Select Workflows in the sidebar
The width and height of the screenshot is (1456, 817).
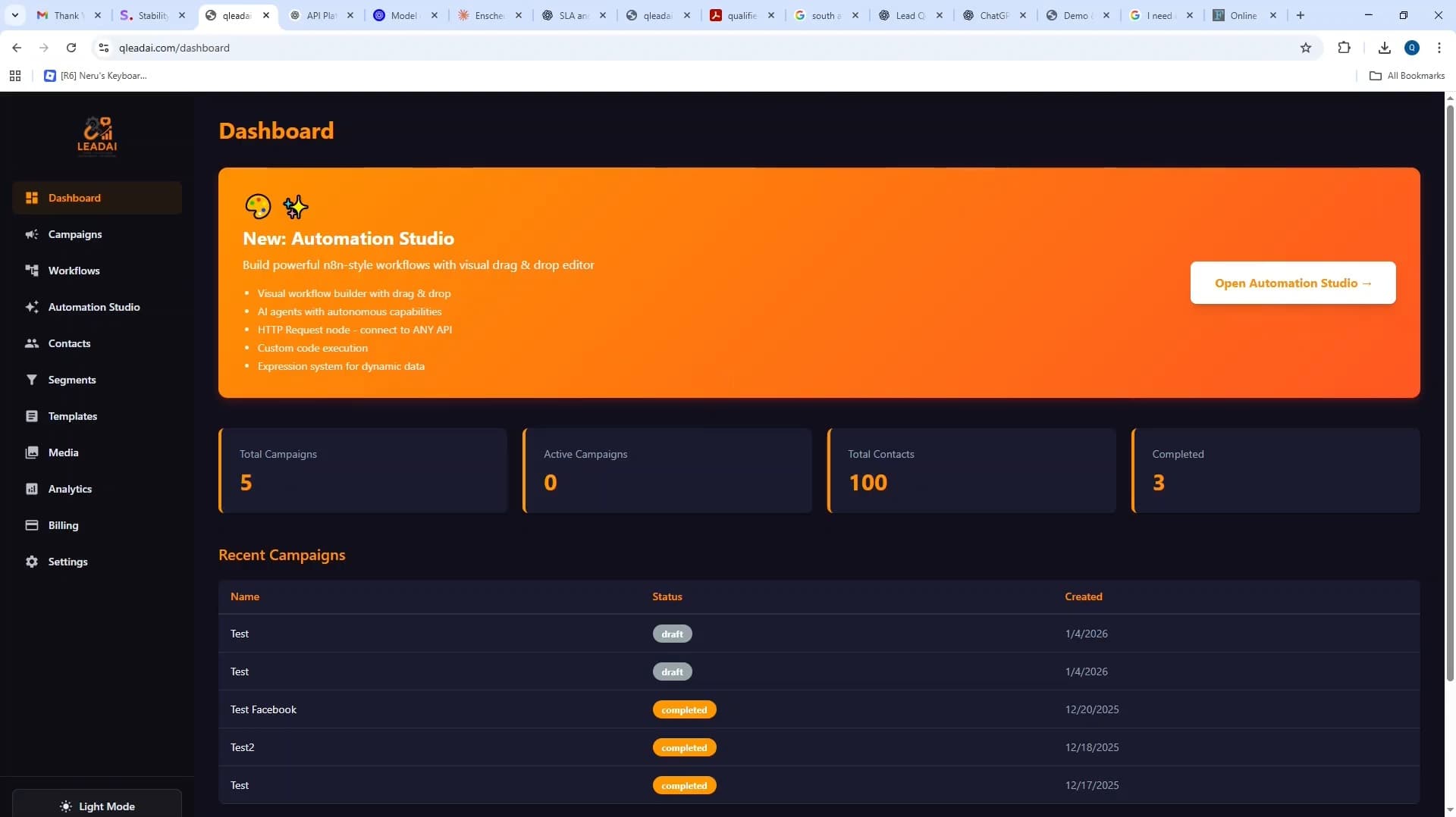[x=74, y=271]
